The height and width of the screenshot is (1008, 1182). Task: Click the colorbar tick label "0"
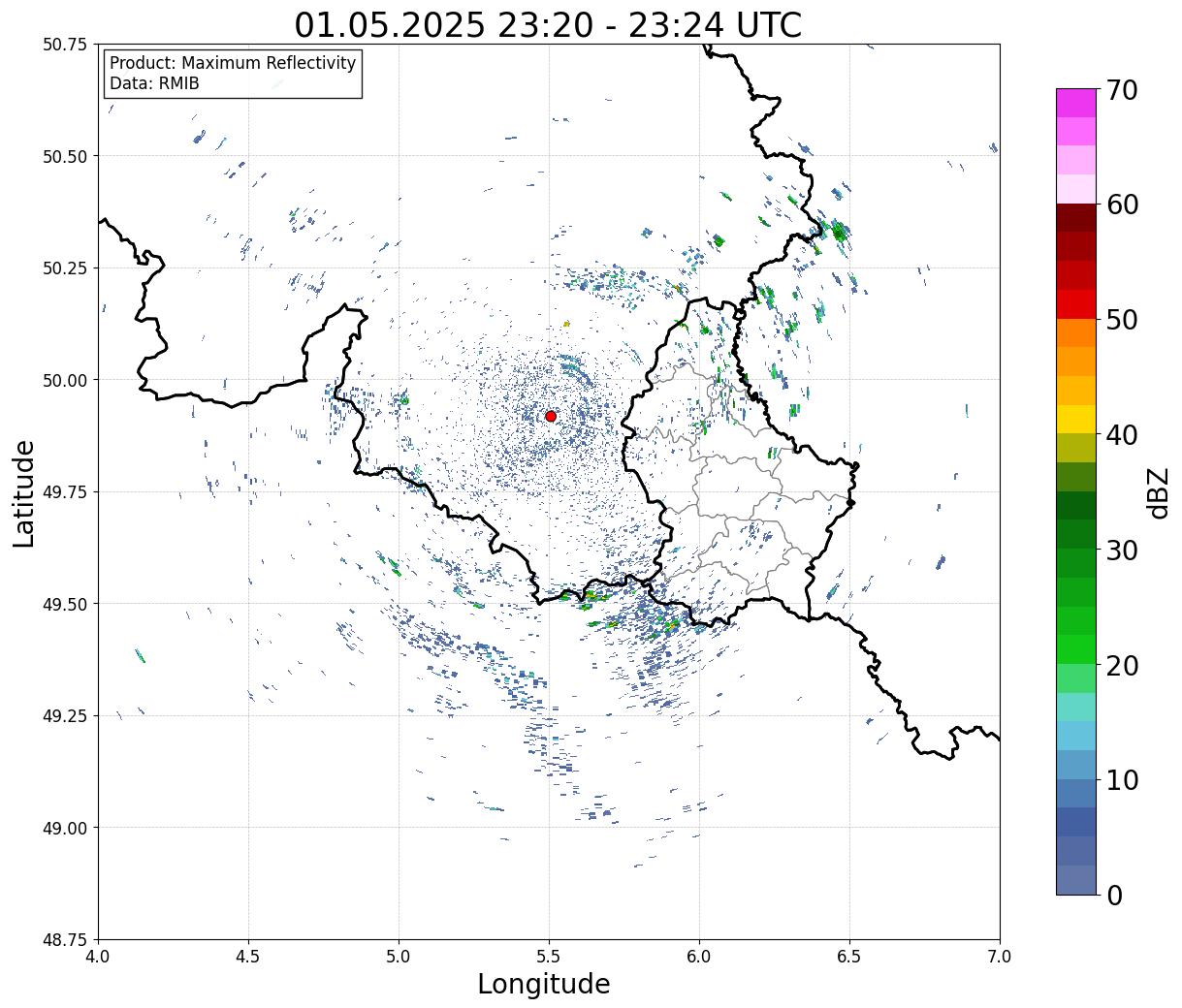coord(1113,896)
